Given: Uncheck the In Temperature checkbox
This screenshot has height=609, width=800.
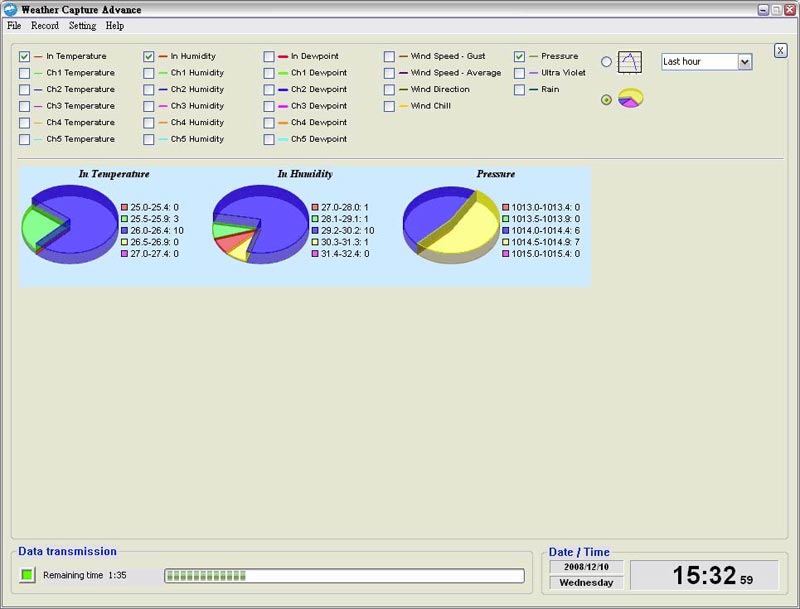Looking at the screenshot, I should (24, 56).
